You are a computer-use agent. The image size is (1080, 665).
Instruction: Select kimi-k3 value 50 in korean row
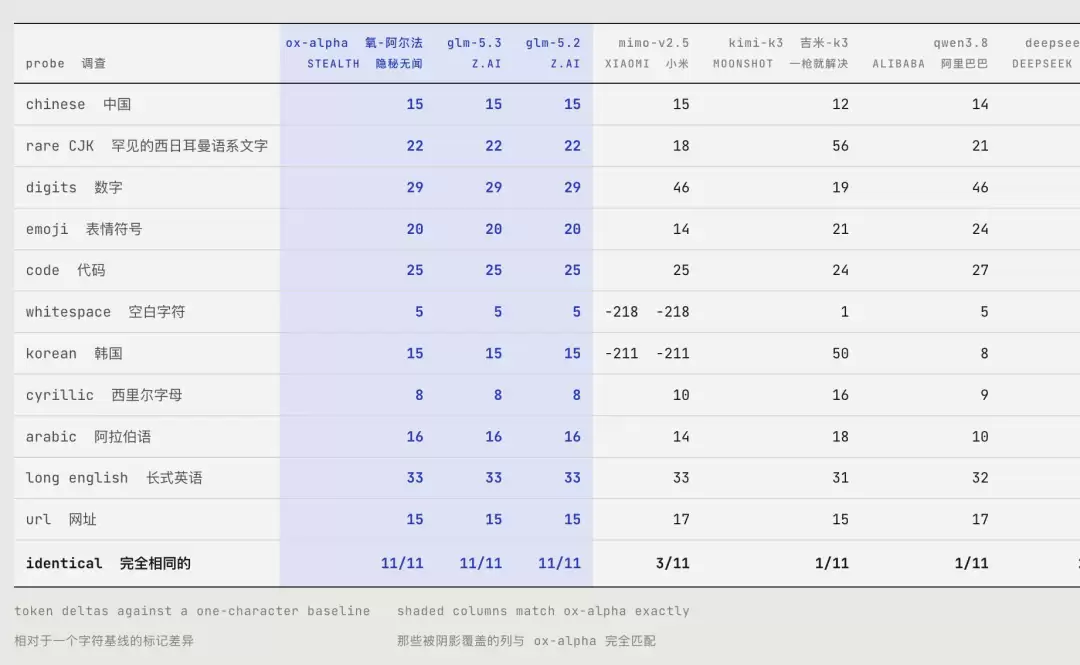[x=840, y=354]
